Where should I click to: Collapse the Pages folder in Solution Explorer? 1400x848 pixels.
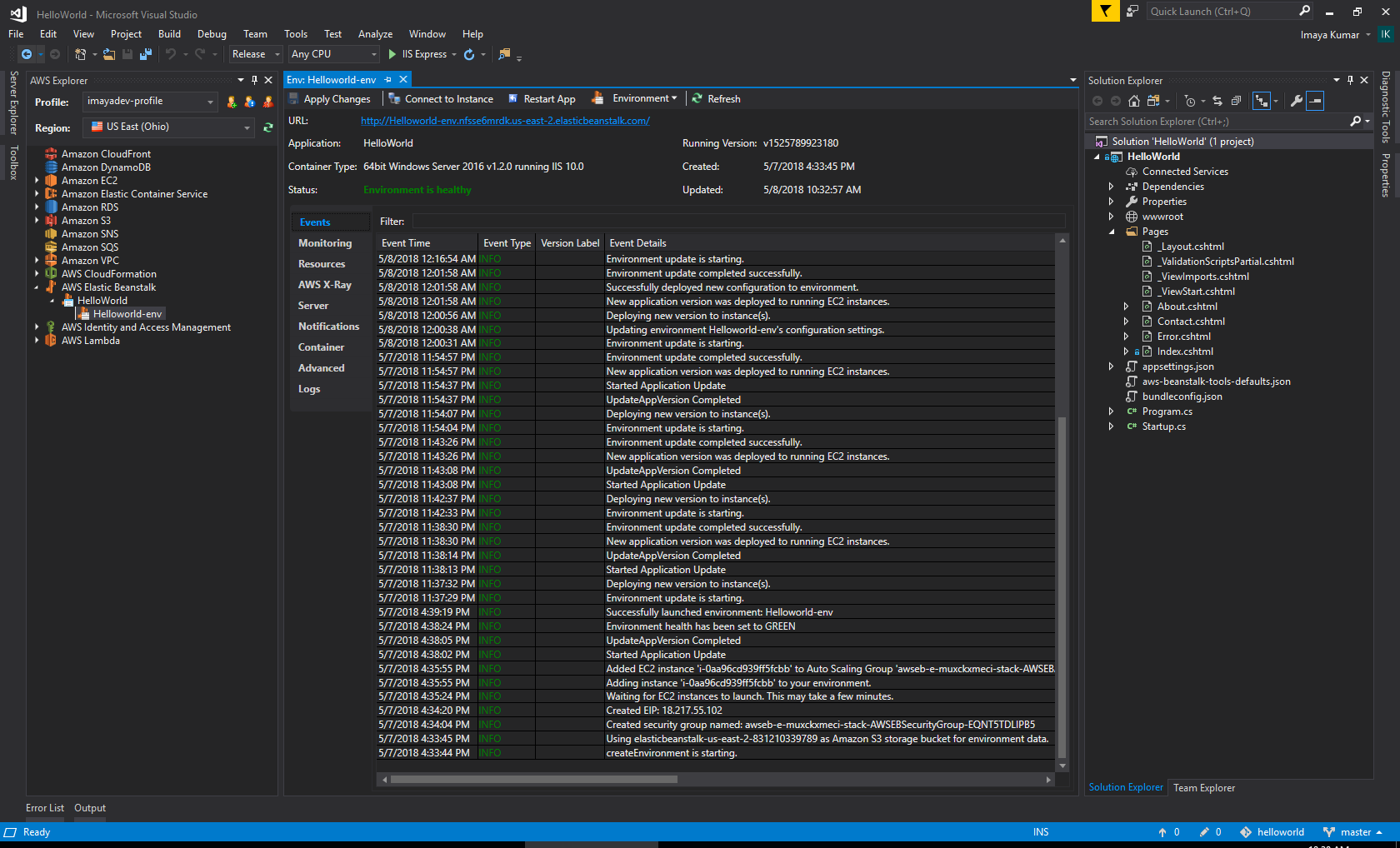pyautogui.click(x=1112, y=232)
